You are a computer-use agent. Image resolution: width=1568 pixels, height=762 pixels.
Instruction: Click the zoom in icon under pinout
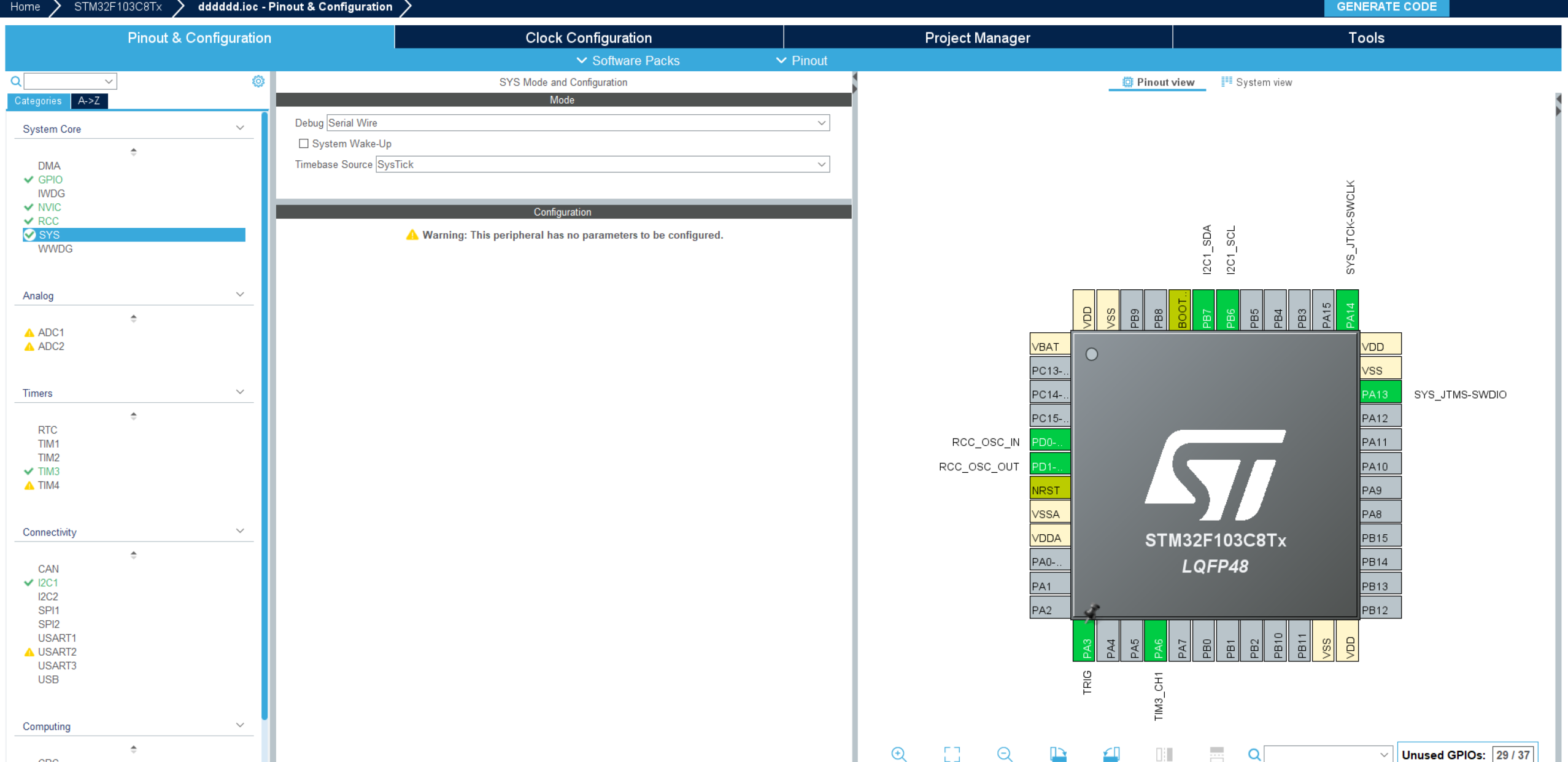pyautogui.click(x=898, y=754)
